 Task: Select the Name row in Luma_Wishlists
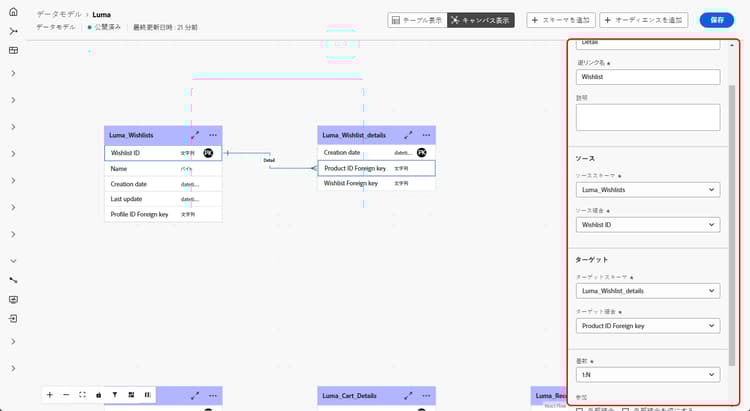coord(163,168)
